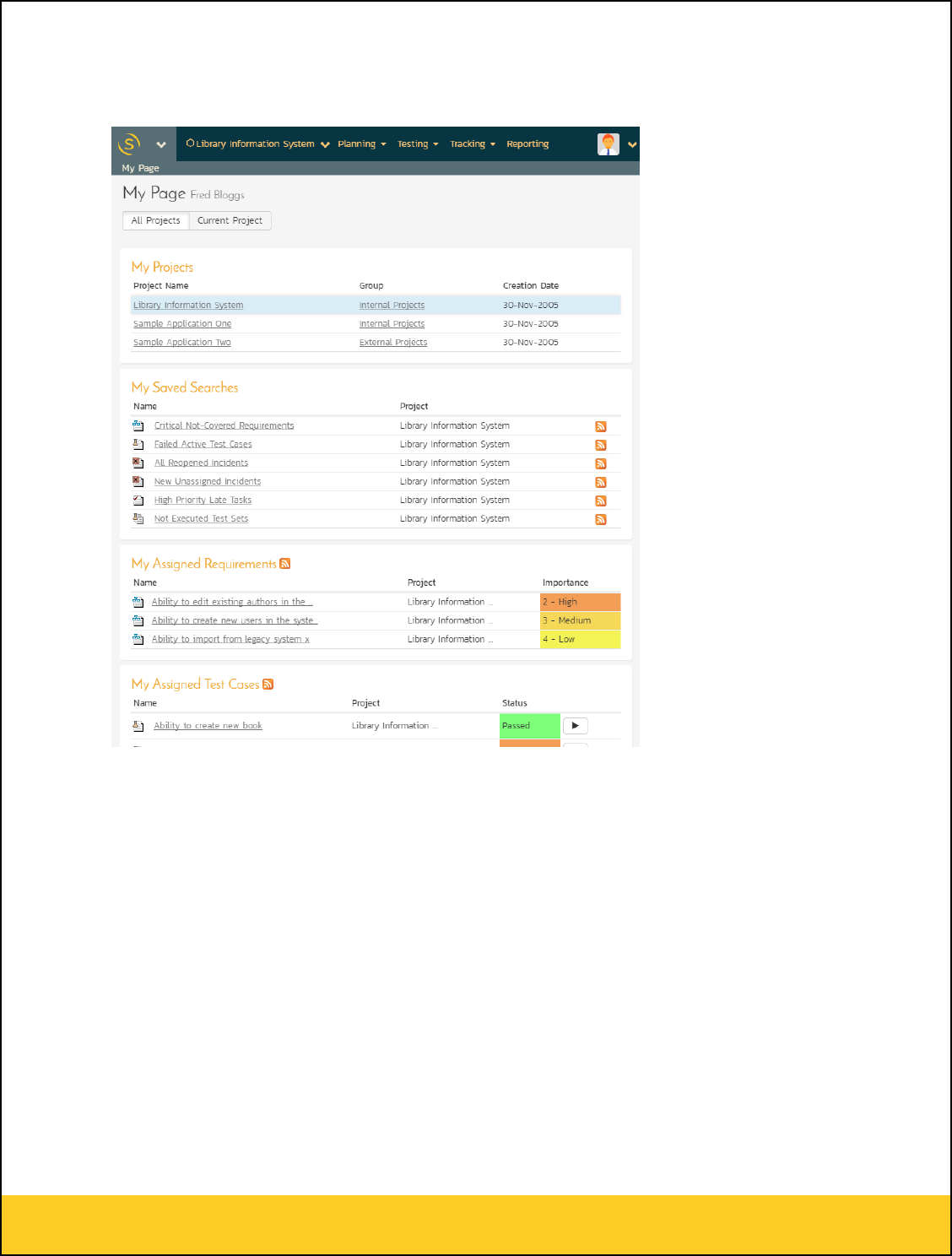
Task: Click the Spira logo icon
Action: pos(129,143)
